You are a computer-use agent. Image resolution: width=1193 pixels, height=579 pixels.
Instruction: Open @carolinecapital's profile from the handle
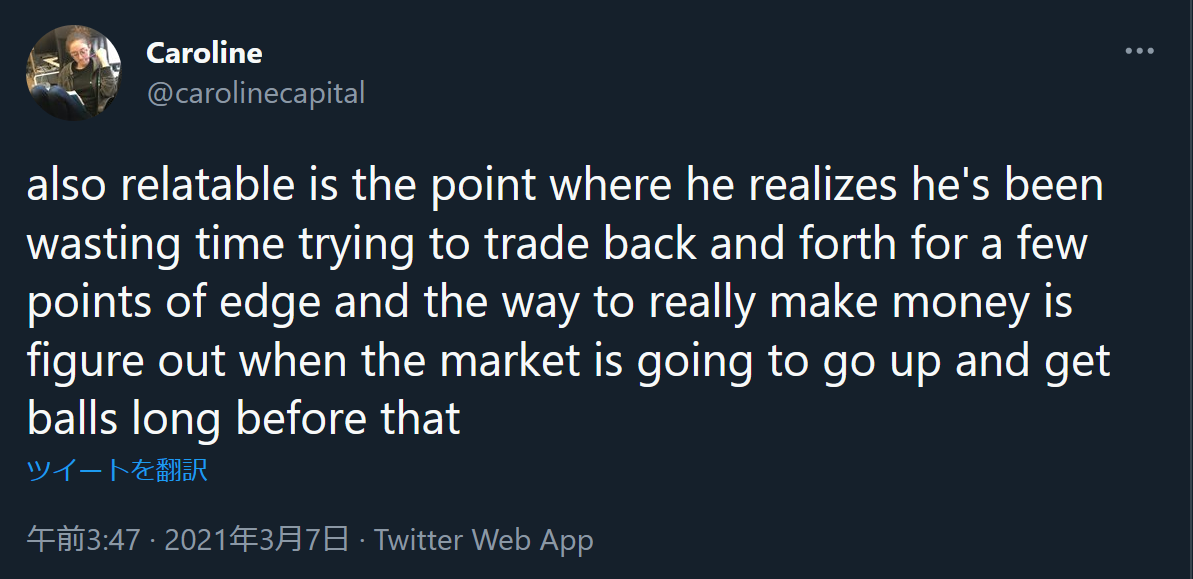[x=256, y=93]
